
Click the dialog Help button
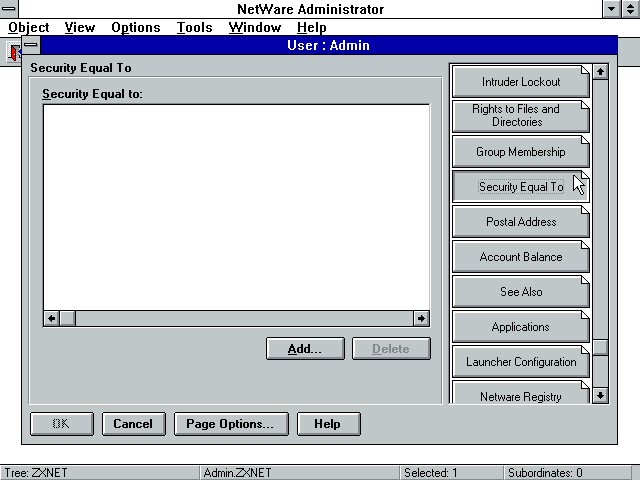pyautogui.click(x=329, y=424)
